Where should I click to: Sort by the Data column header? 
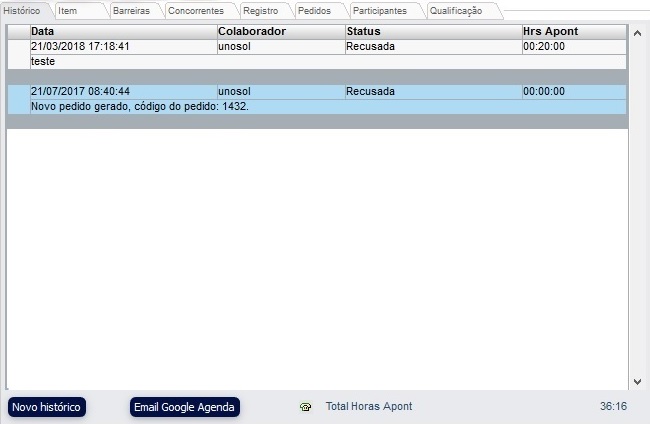(x=123, y=32)
